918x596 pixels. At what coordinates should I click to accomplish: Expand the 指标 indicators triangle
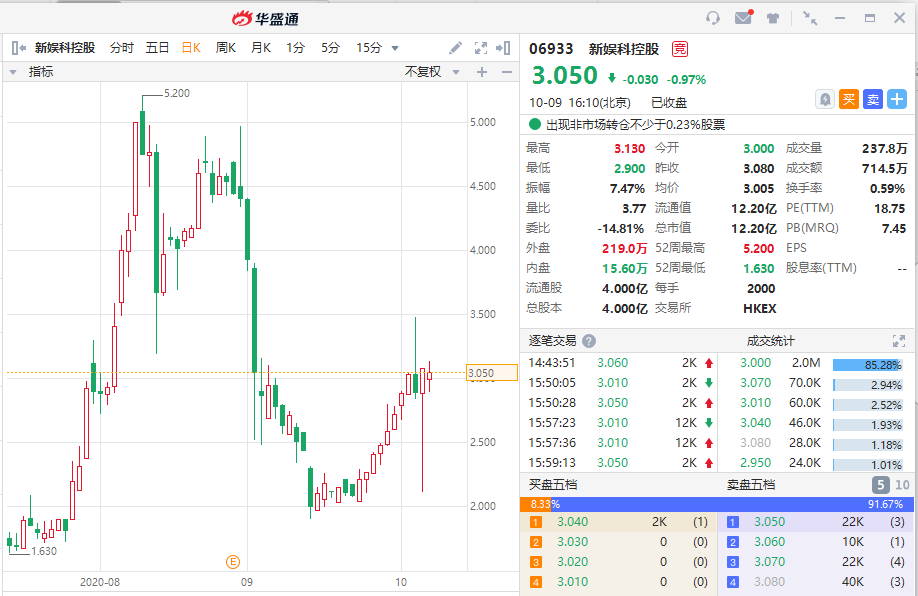13,72
